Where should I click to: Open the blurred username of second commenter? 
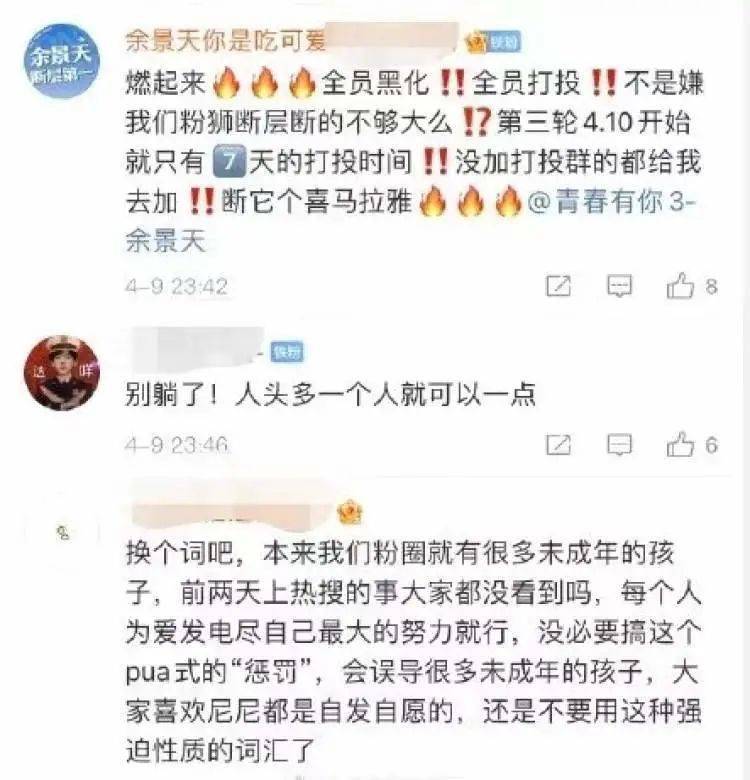196,347
